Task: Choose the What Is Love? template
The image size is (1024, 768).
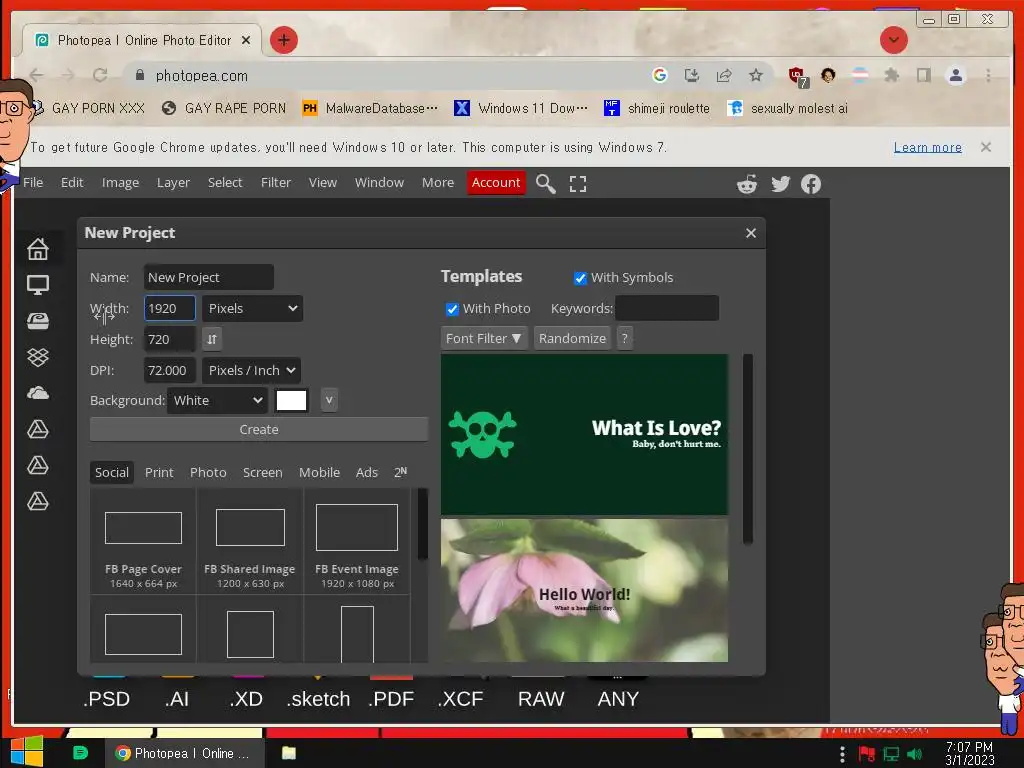Action: (584, 435)
